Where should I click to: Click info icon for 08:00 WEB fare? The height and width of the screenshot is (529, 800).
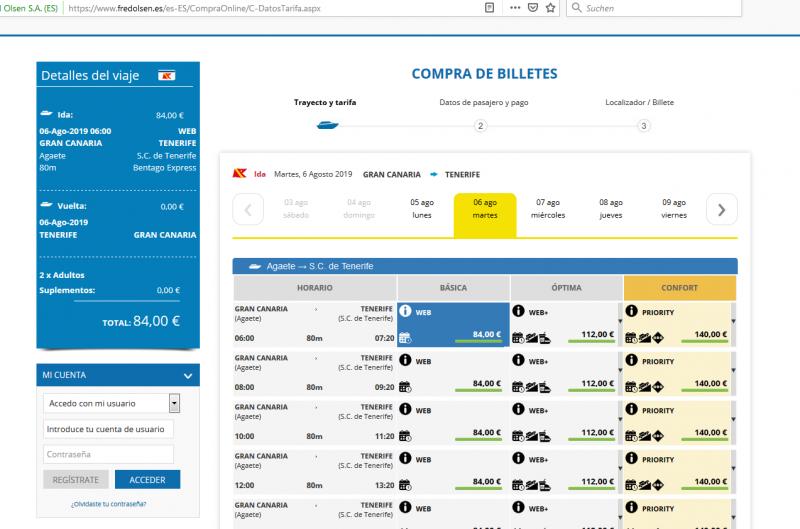pos(405,360)
